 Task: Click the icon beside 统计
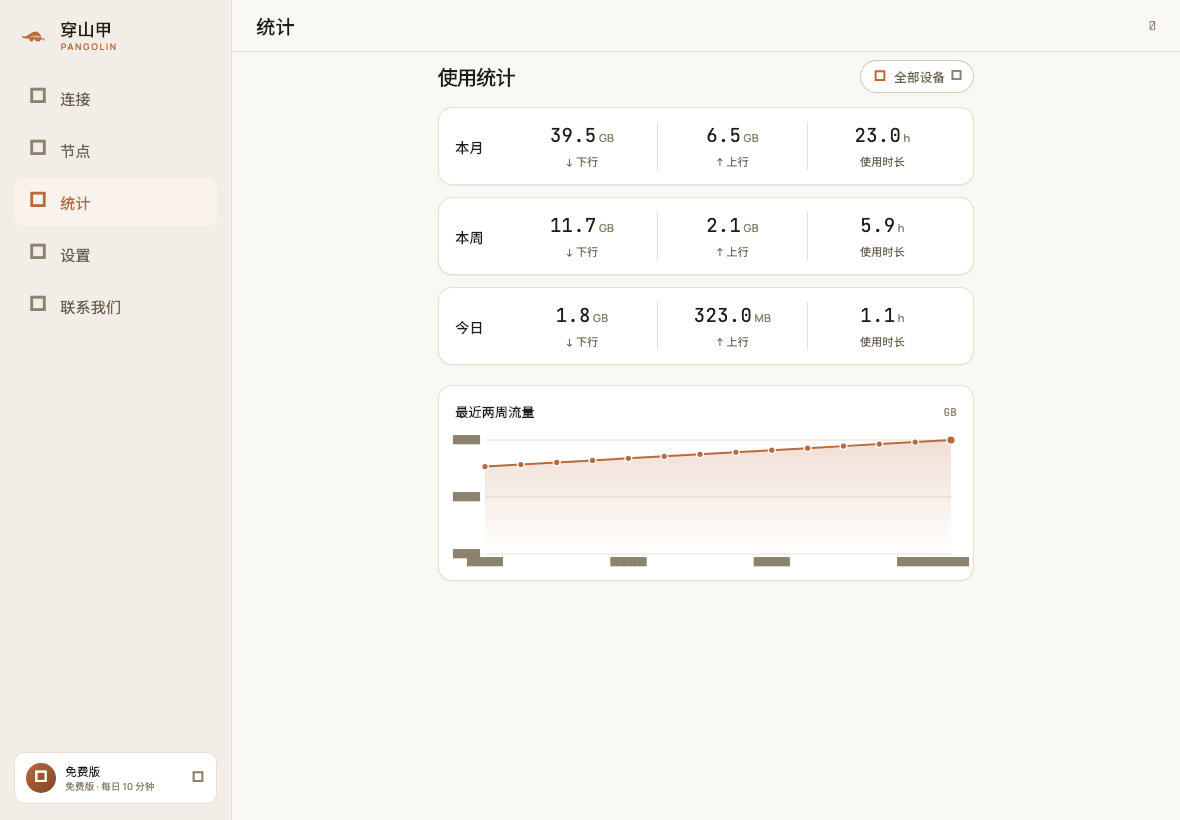pyautogui.click(x=38, y=199)
